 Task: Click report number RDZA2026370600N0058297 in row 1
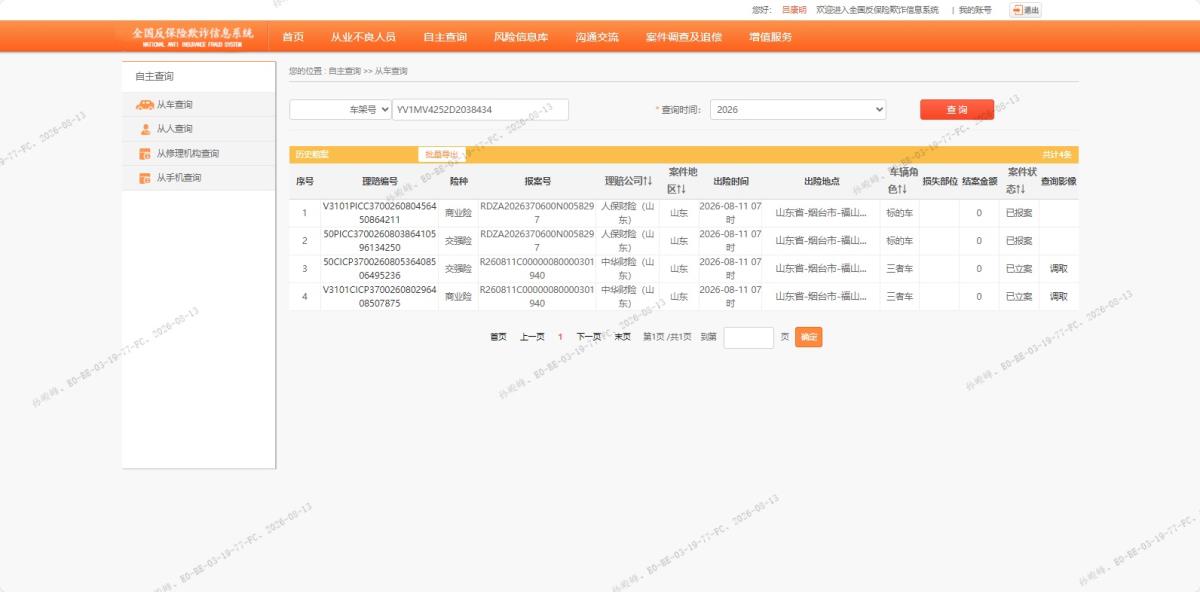[537, 213]
